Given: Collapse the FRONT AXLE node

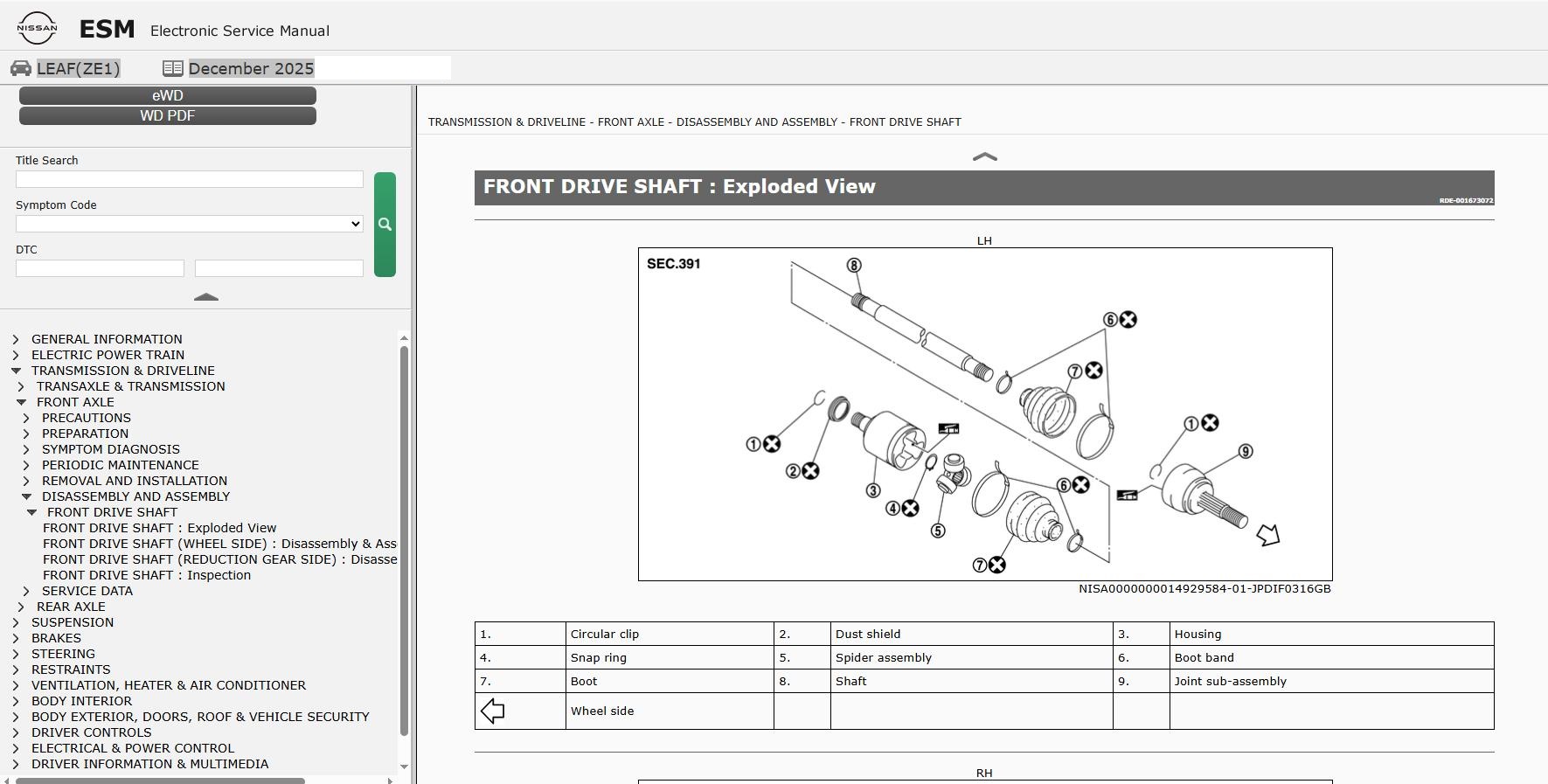Looking at the screenshot, I should click(x=21, y=402).
